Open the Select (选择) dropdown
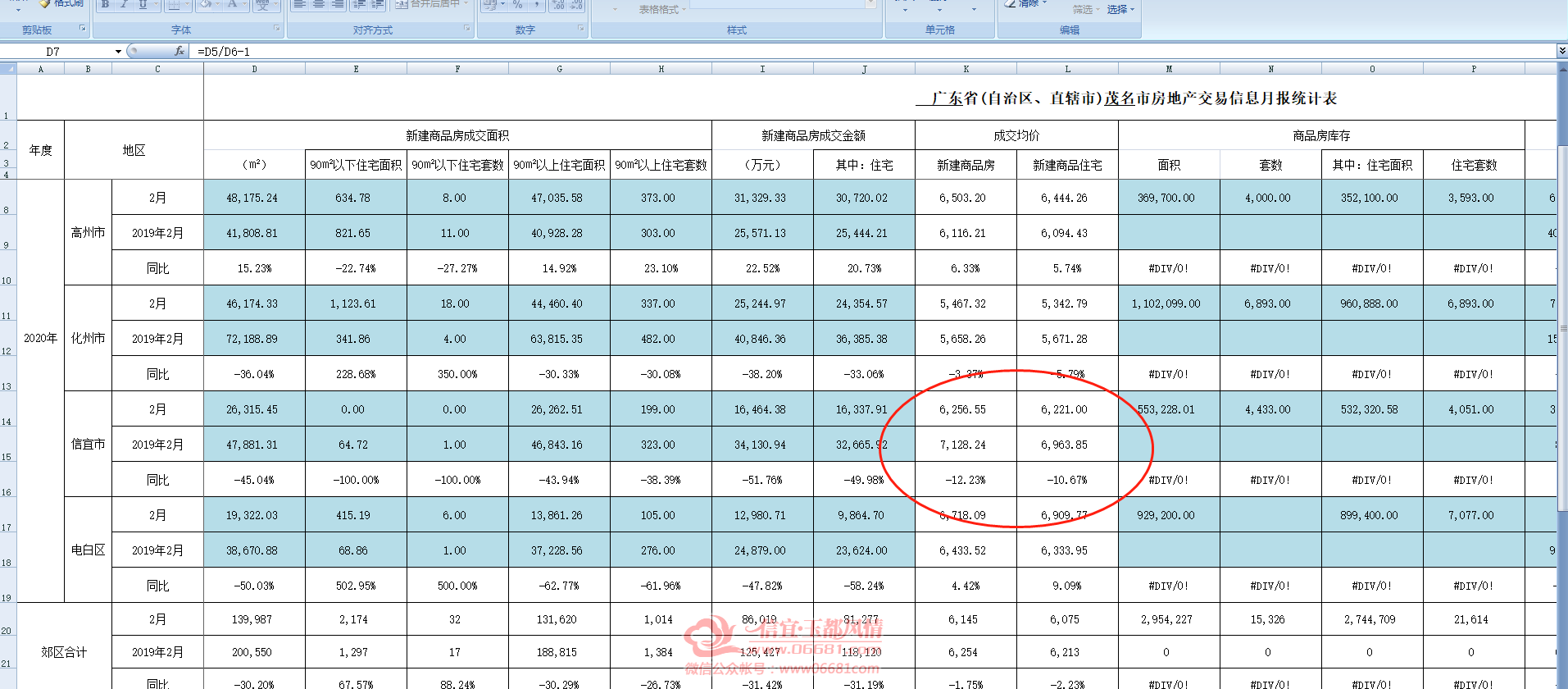This screenshot has height=689, width=1568. [x=1120, y=9]
